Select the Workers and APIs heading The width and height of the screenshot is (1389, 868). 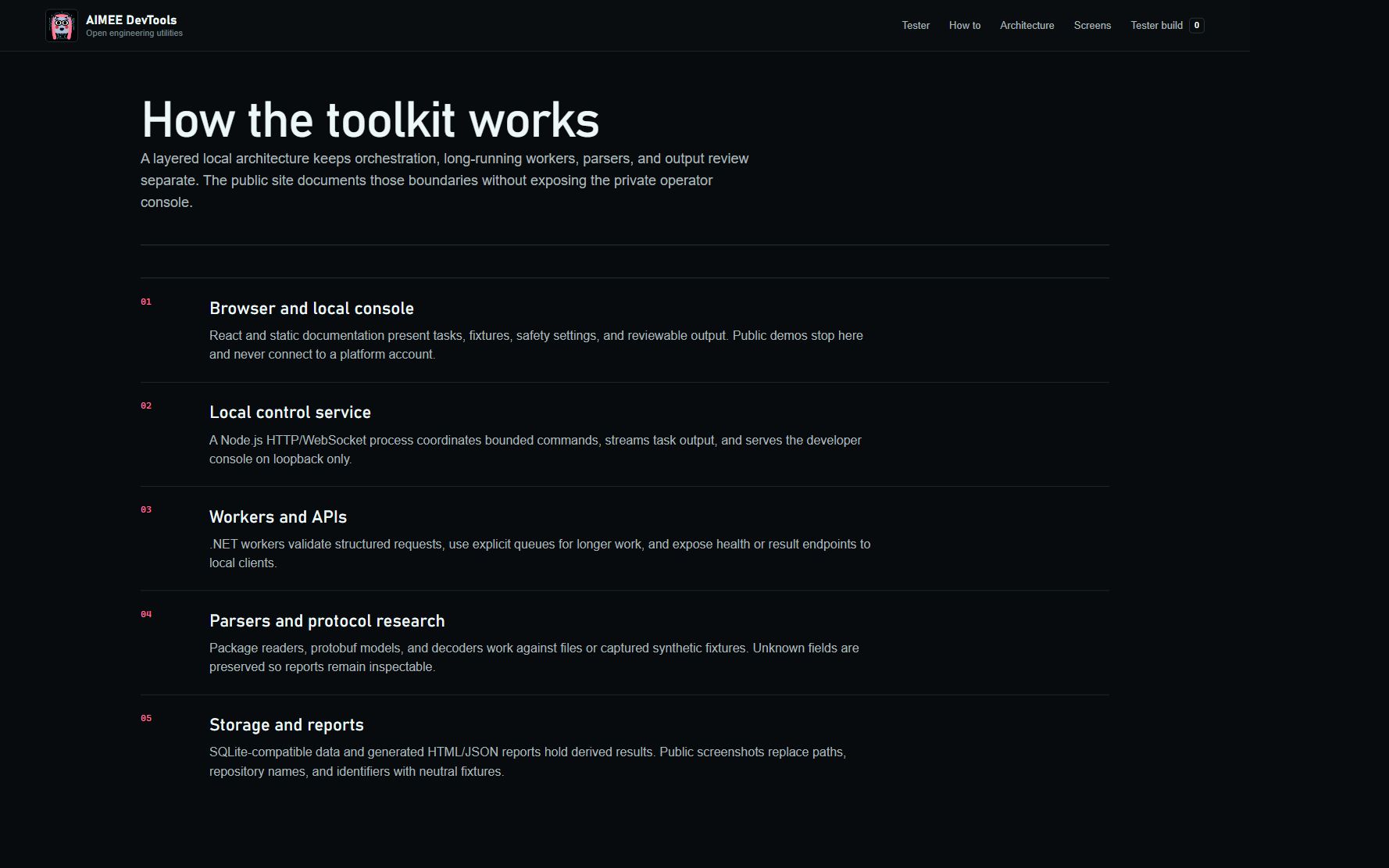pos(278,517)
